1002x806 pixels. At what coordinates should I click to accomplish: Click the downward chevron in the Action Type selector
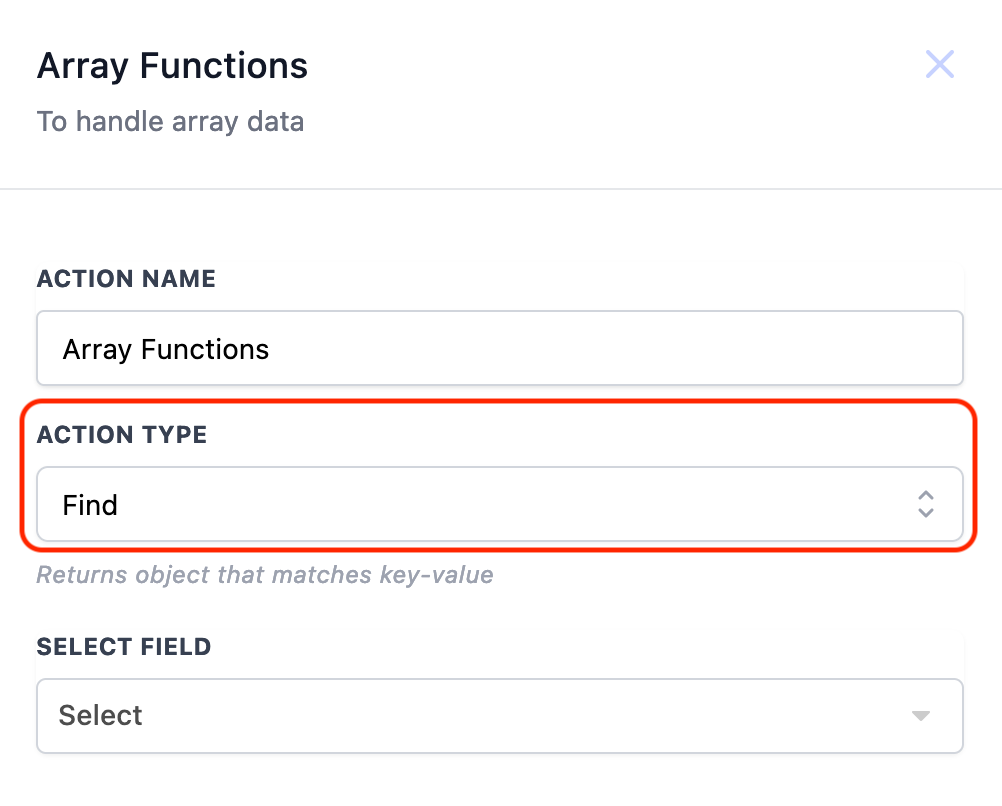pos(926,512)
